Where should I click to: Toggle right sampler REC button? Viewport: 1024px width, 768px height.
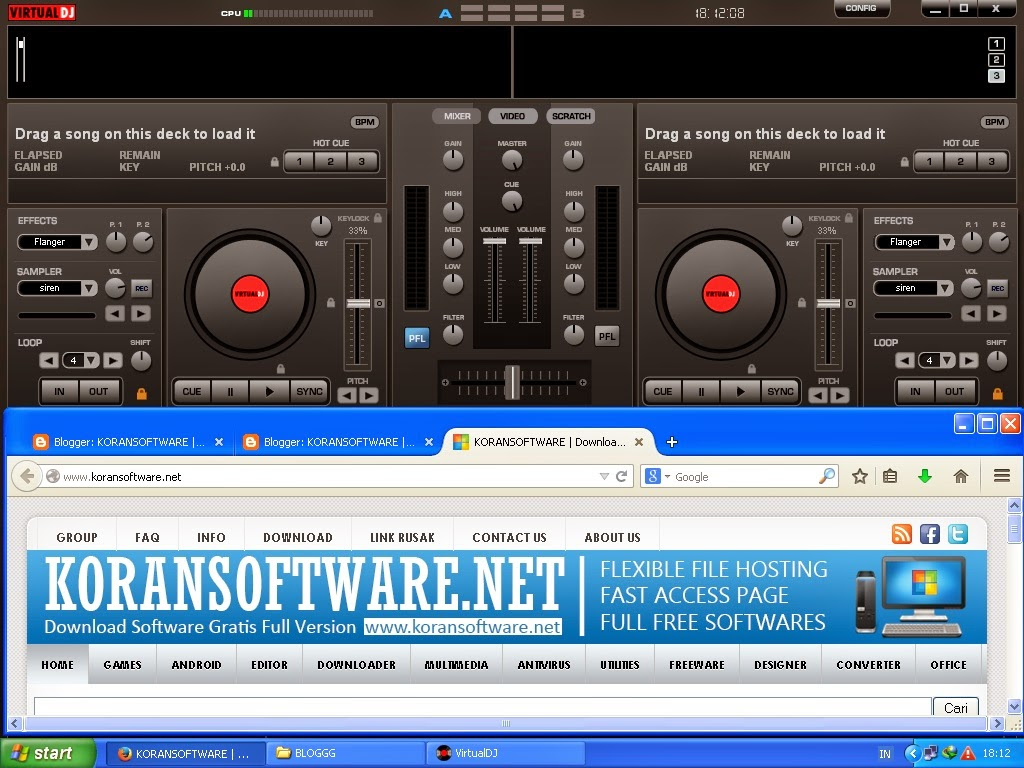tap(997, 289)
